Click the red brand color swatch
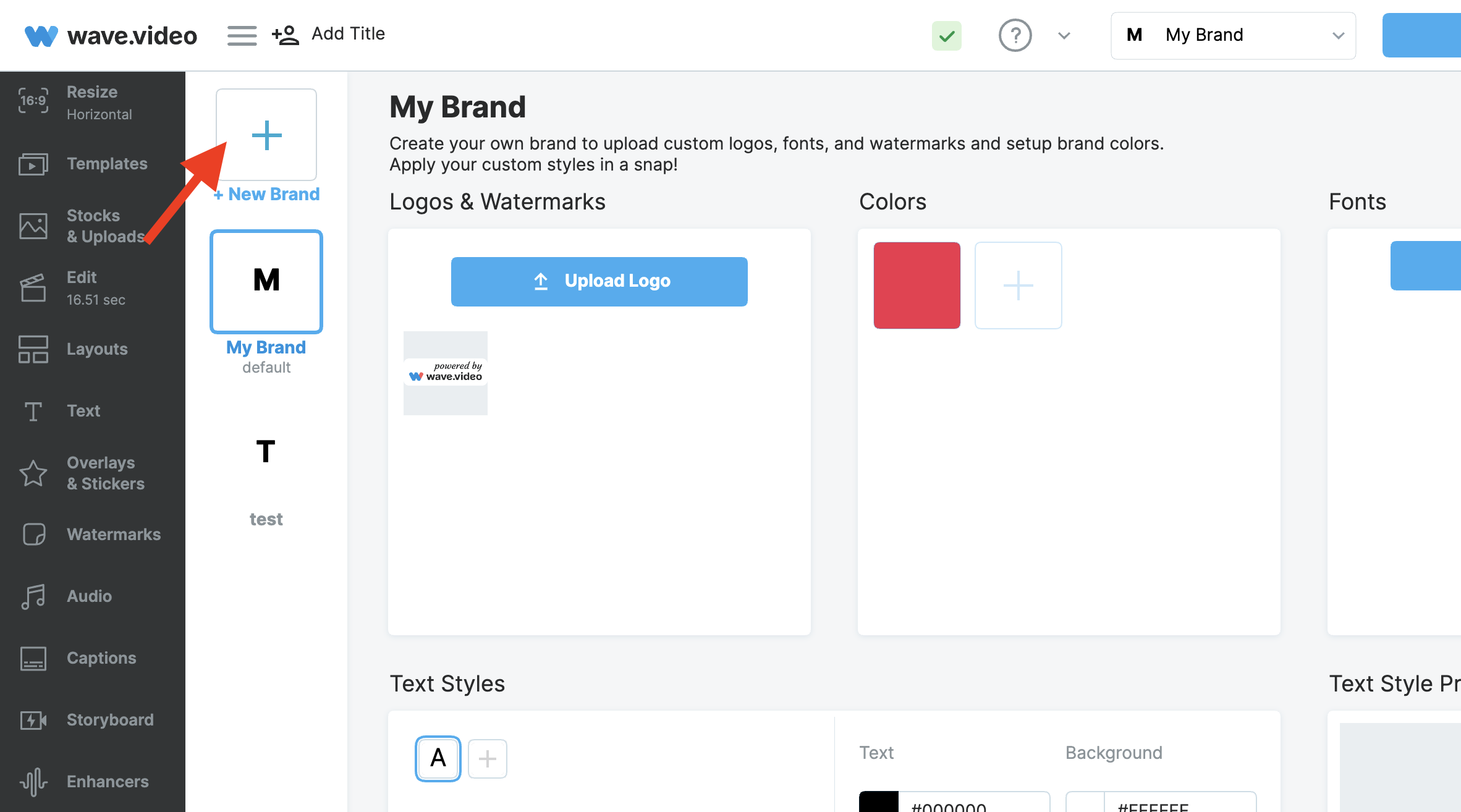 (x=917, y=285)
